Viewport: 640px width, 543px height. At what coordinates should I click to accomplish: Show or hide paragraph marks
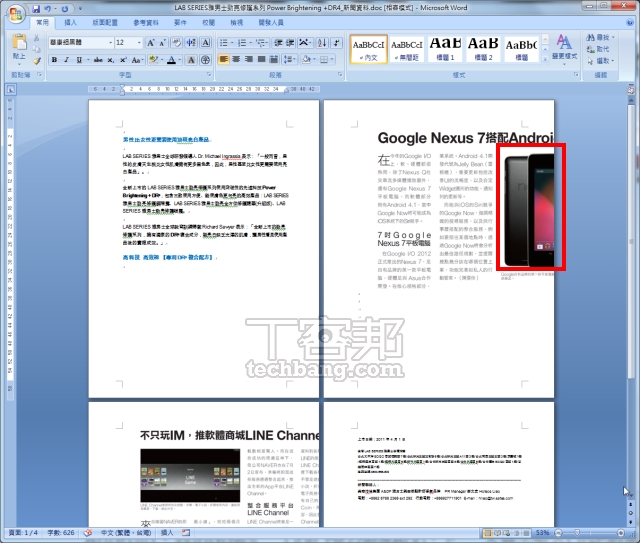click(x=337, y=42)
